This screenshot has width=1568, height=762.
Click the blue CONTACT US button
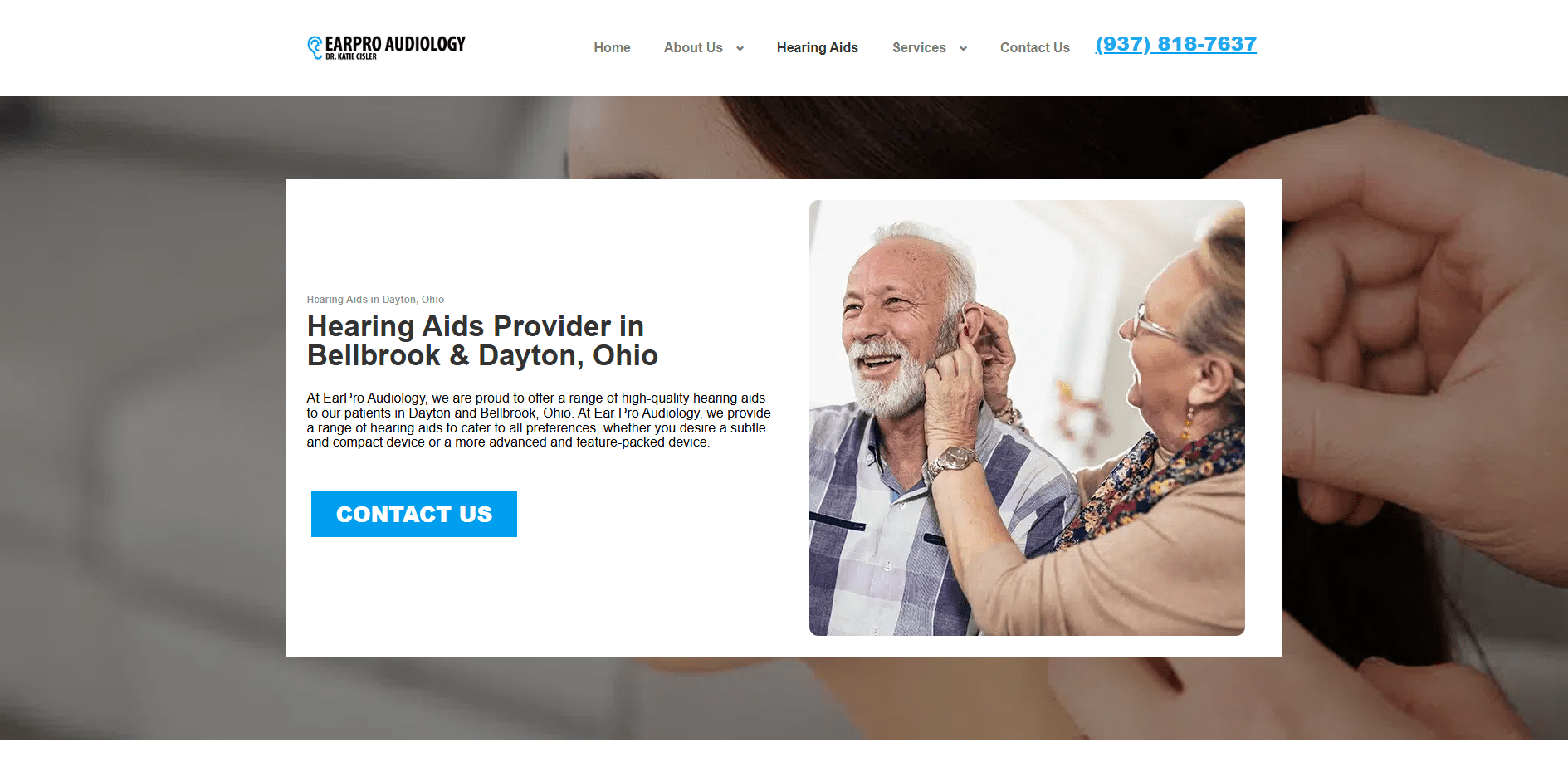(x=413, y=514)
